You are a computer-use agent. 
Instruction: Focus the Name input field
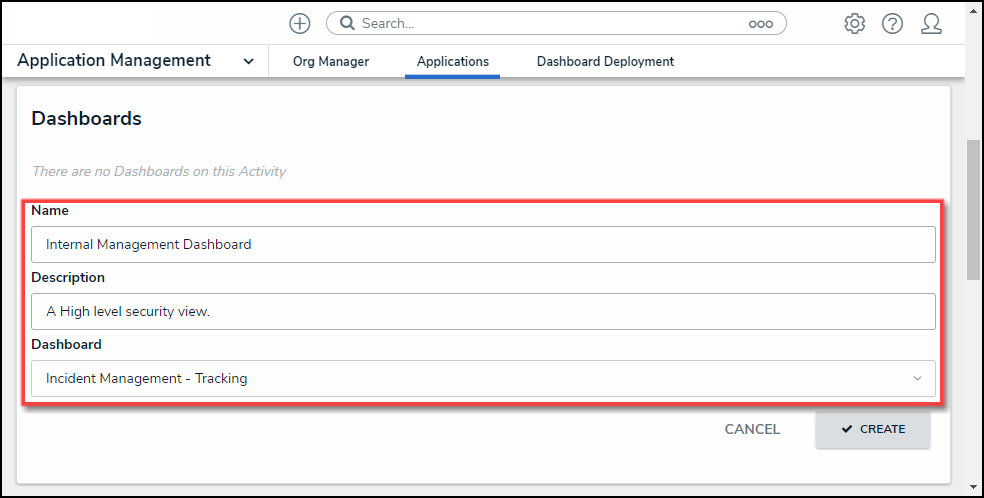pyautogui.click(x=483, y=244)
